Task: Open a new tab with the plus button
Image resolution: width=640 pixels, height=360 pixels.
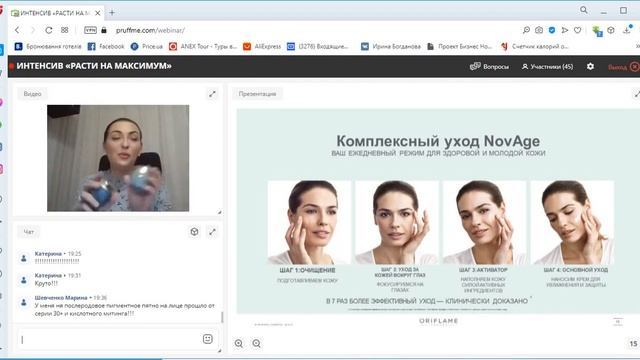Action: [x=112, y=13]
